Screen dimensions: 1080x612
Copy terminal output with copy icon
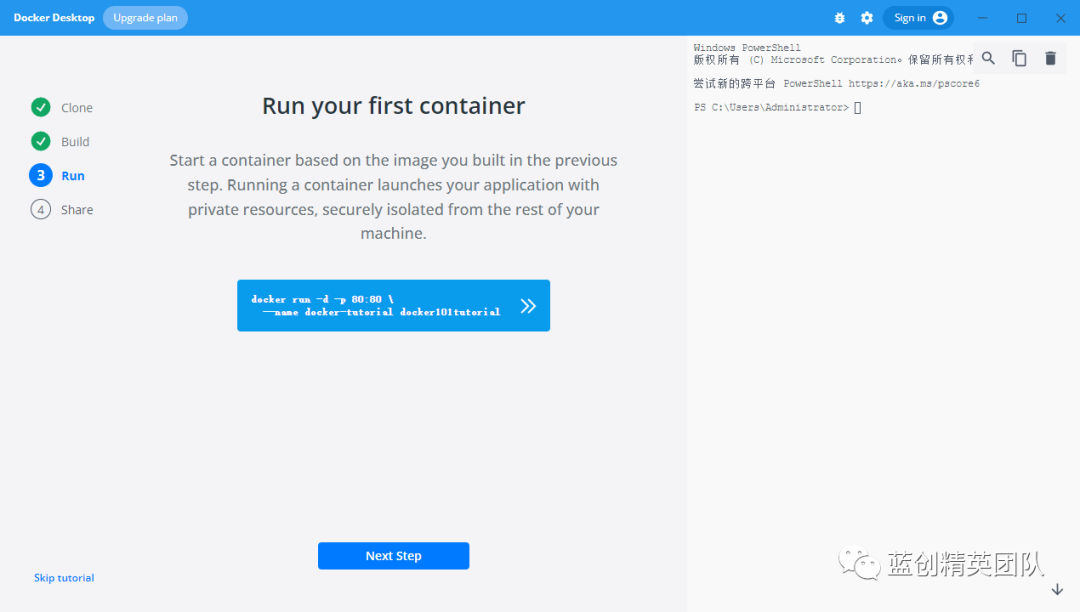[1019, 59]
